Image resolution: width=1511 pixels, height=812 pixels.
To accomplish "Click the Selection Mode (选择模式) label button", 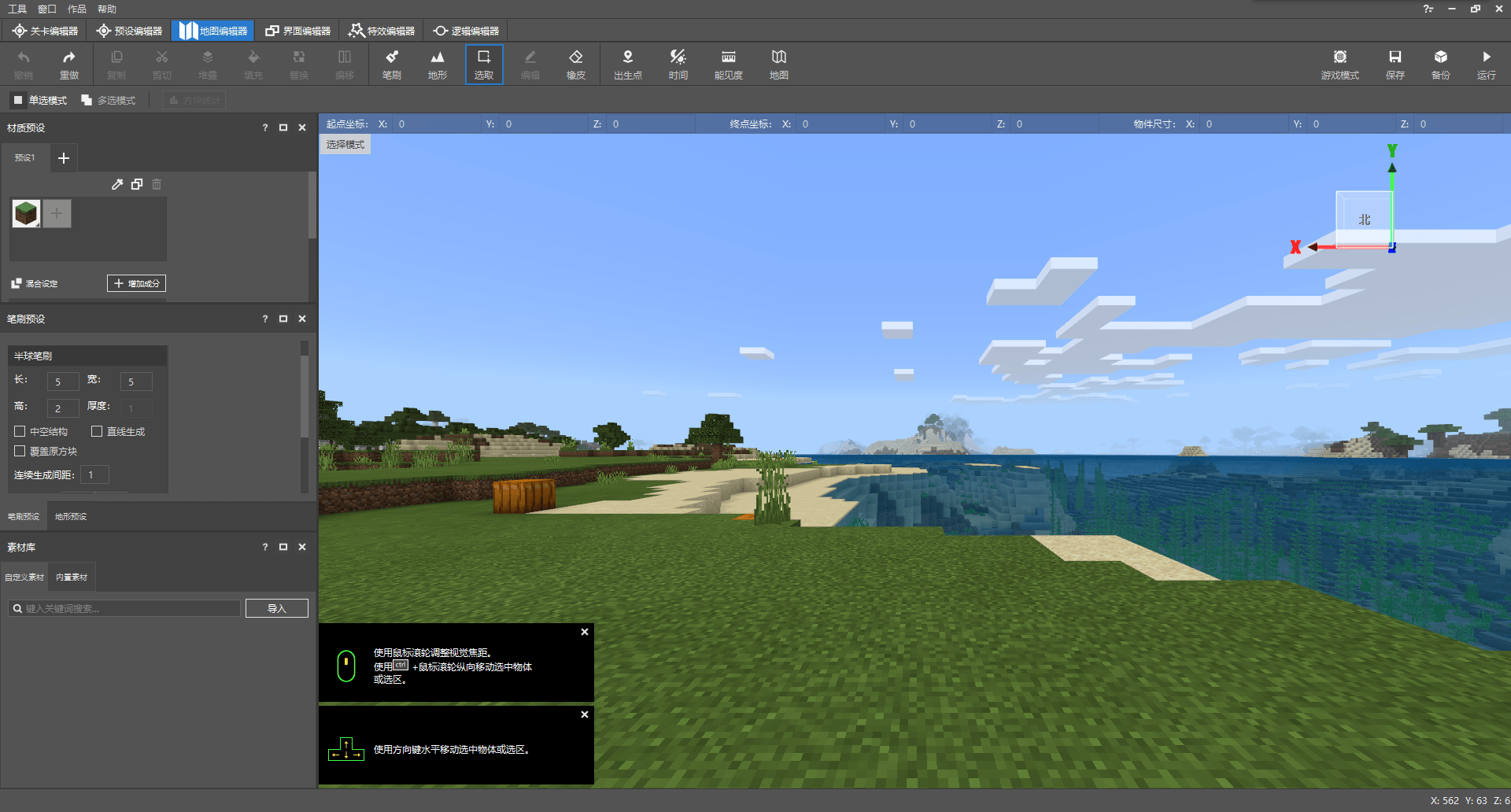I will tap(345, 145).
